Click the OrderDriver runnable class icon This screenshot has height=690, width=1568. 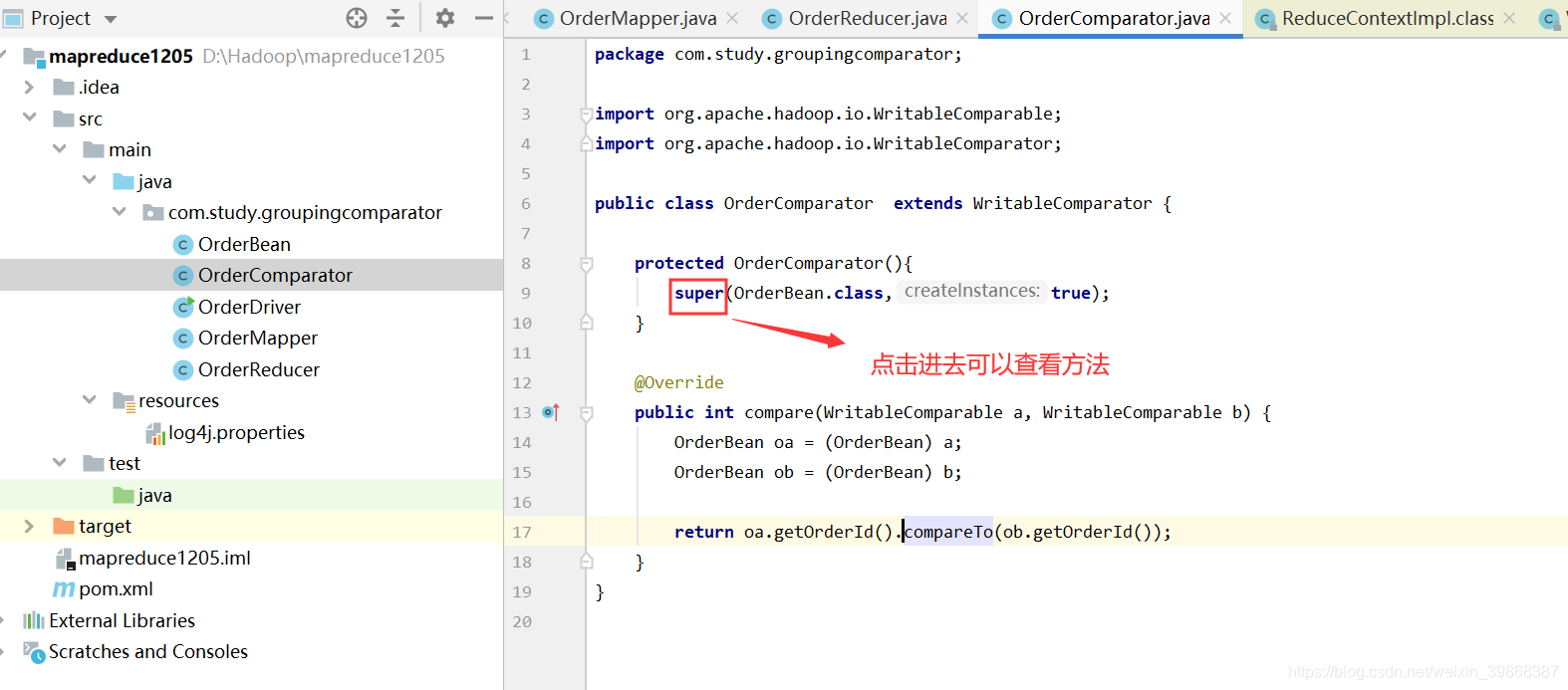[x=183, y=308]
